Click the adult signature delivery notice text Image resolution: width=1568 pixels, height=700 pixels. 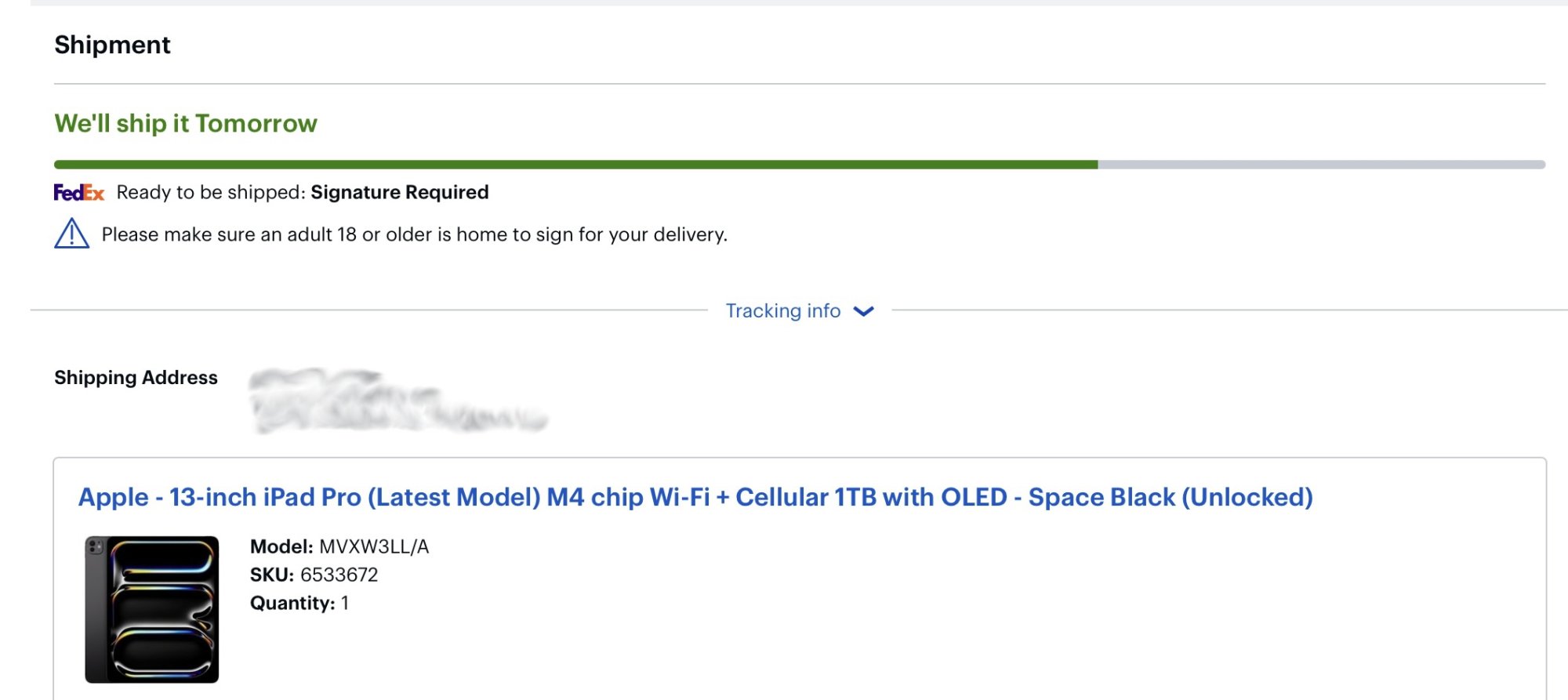point(414,234)
